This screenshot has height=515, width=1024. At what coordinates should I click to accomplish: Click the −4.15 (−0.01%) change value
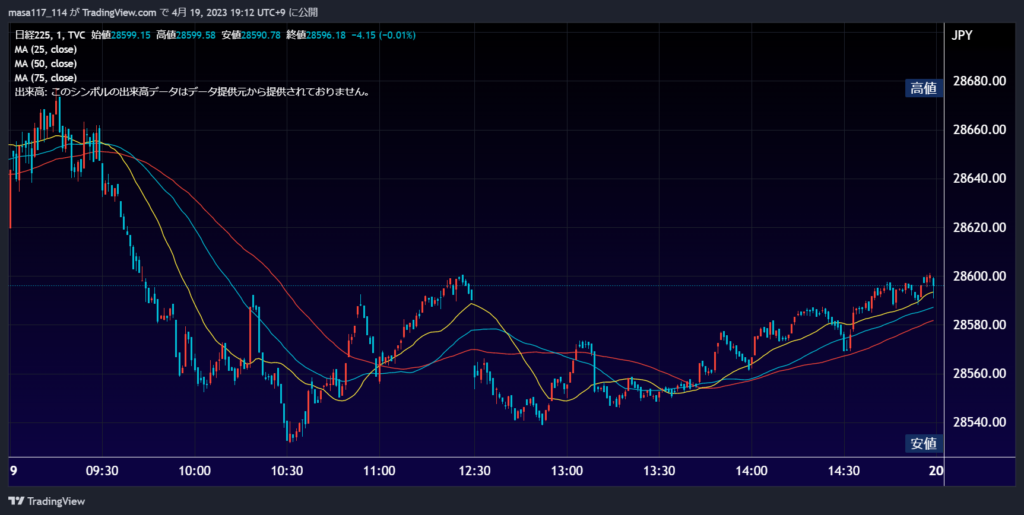[383, 35]
